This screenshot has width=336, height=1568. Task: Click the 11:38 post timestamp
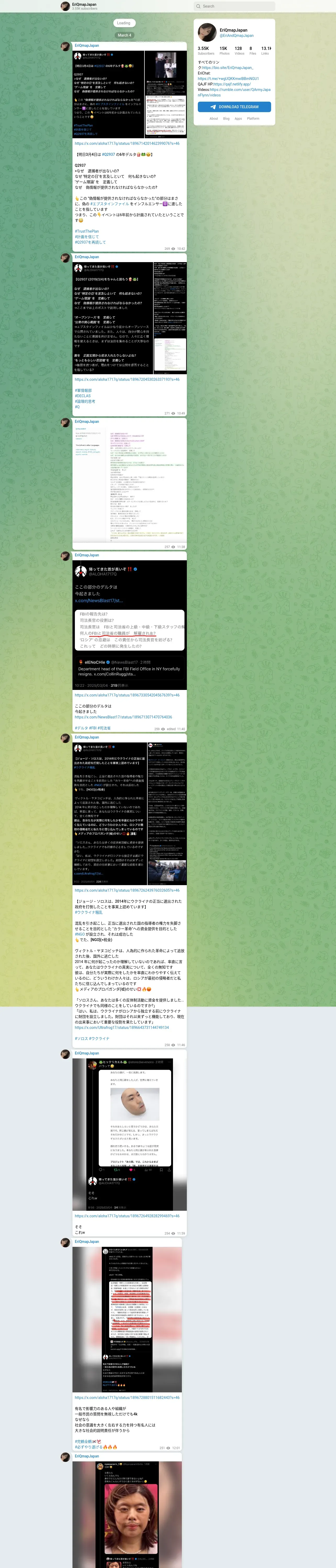(x=181, y=547)
